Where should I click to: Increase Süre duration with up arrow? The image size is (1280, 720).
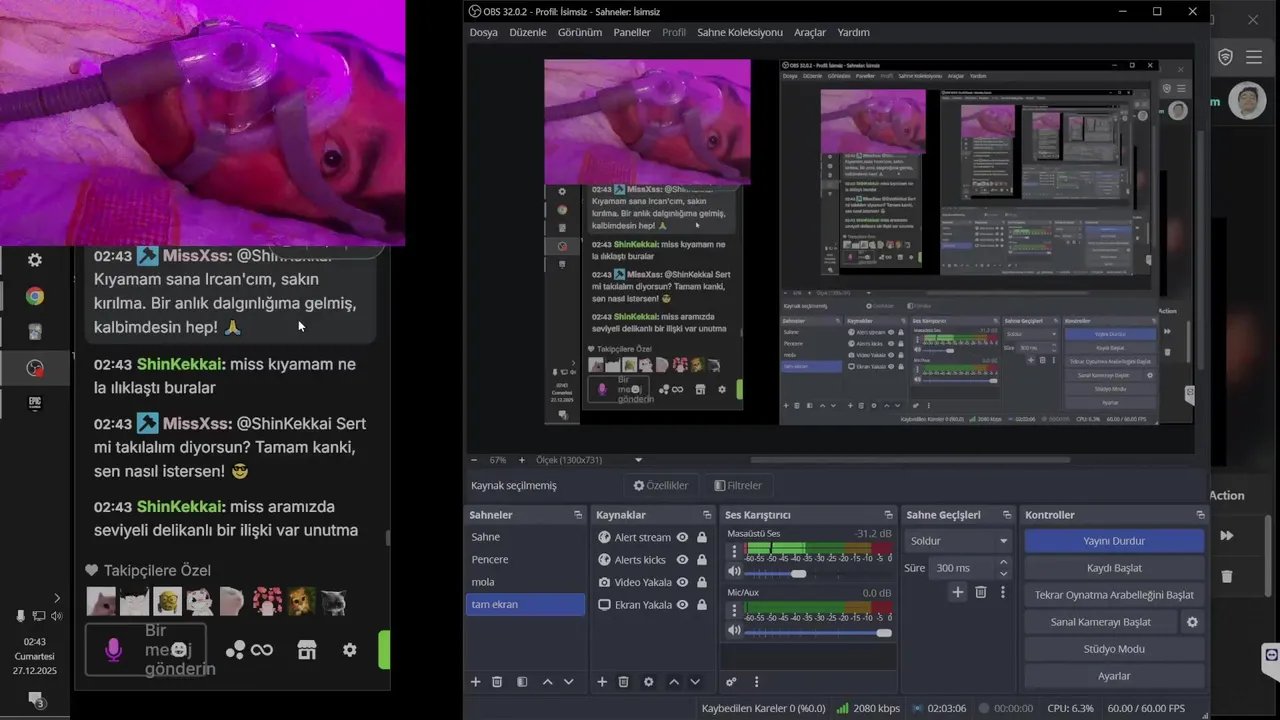click(1004, 562)
